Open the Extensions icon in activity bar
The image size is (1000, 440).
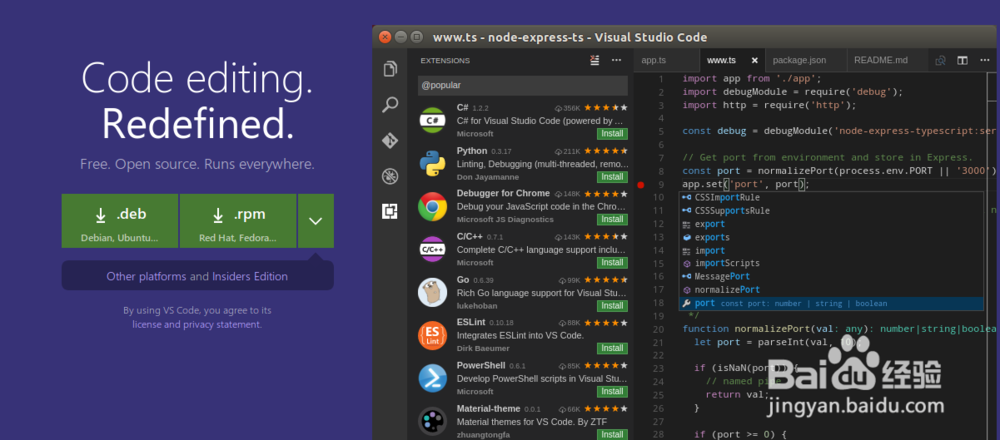click(x=390, y=211)
